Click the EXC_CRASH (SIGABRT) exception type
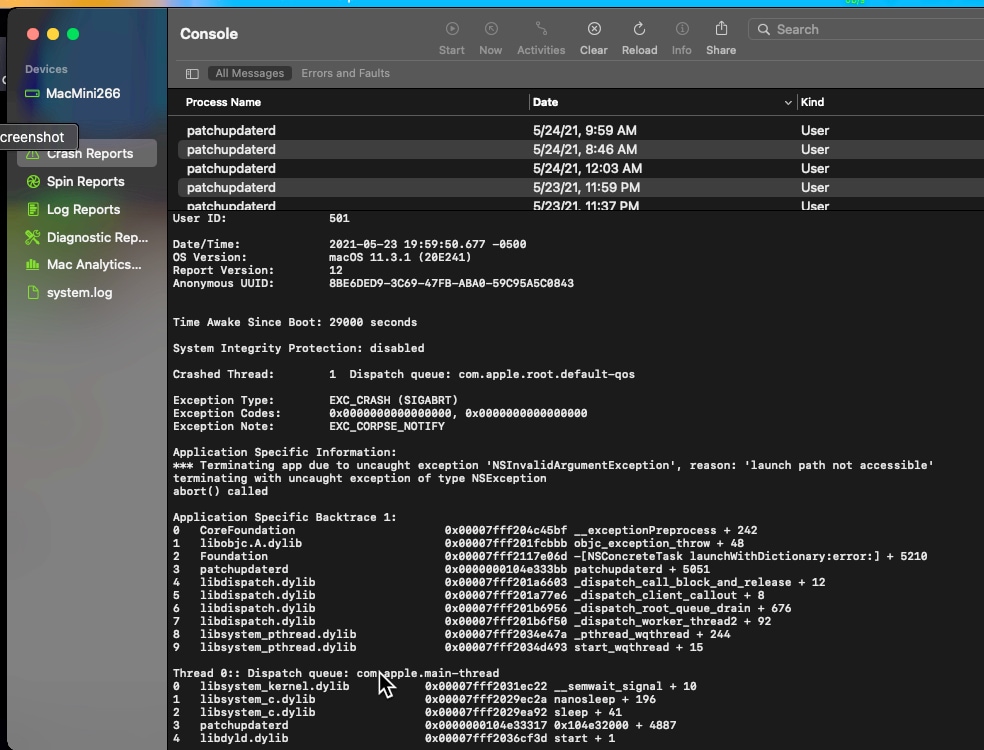 click(393, 400)
